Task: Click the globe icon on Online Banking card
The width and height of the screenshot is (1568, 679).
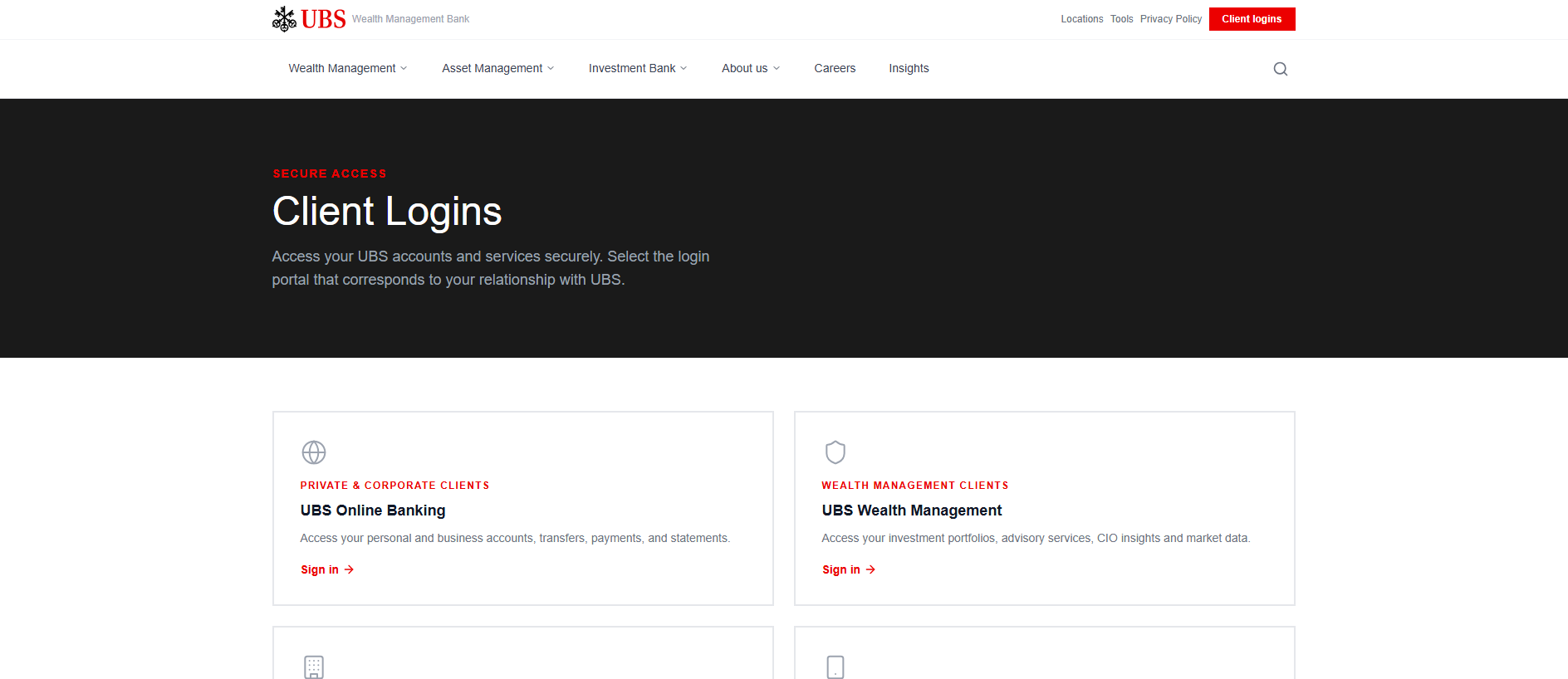Action: [314, 452]
